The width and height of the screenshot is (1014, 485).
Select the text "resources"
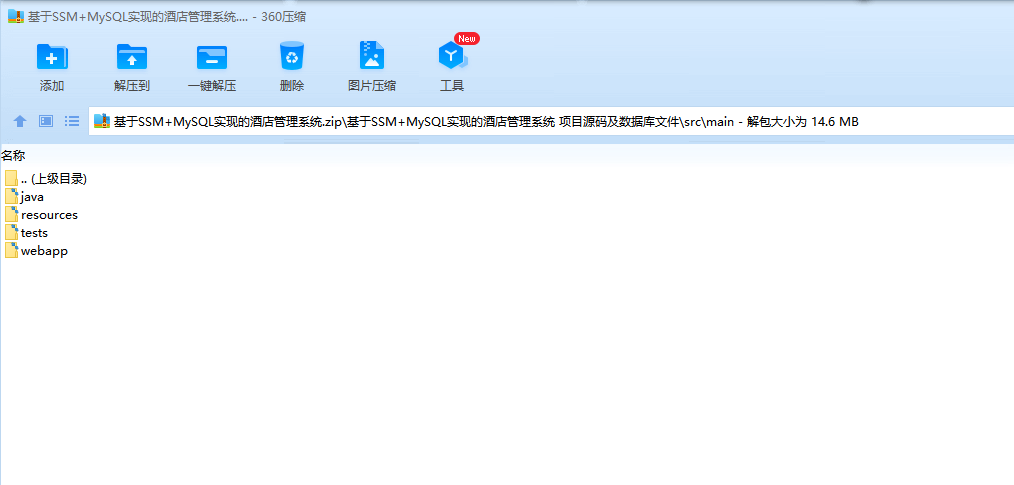(49, 215)
